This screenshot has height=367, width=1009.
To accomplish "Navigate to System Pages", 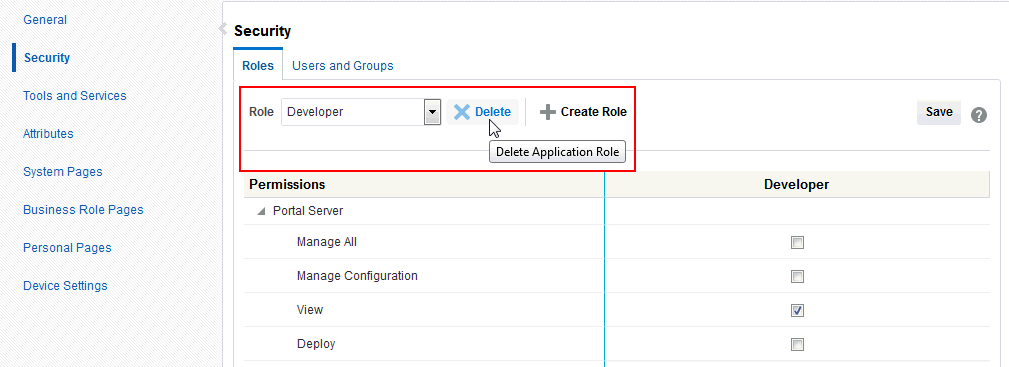I will pyautogui.click(x=62, y=172).
